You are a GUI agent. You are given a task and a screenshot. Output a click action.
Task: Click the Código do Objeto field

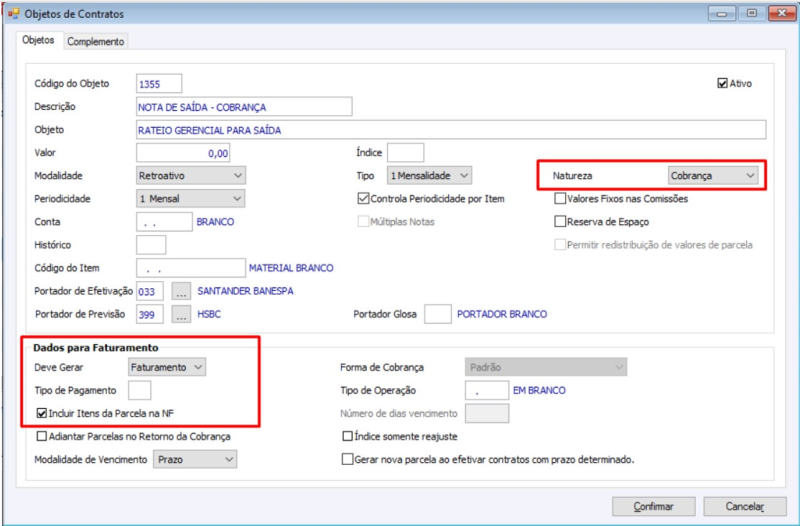(x=159, y=84)
